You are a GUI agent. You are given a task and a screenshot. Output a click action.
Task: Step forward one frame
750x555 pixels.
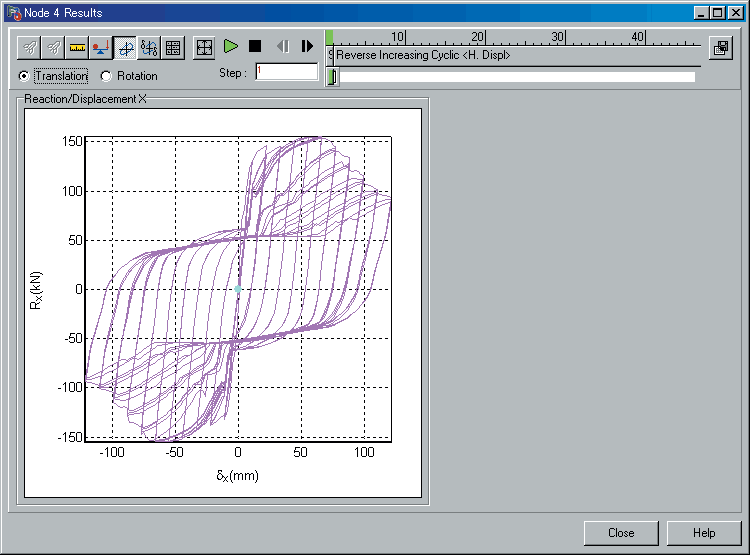coord(307,47)
